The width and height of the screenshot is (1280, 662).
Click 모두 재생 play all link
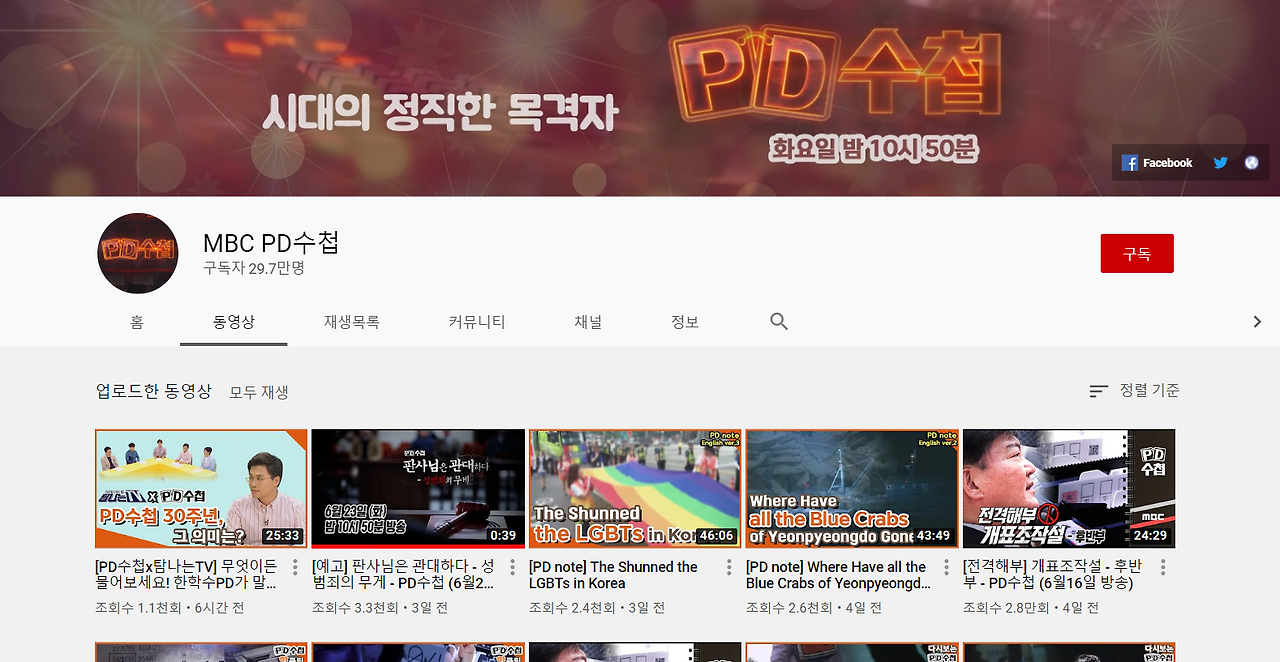point(259,393)
